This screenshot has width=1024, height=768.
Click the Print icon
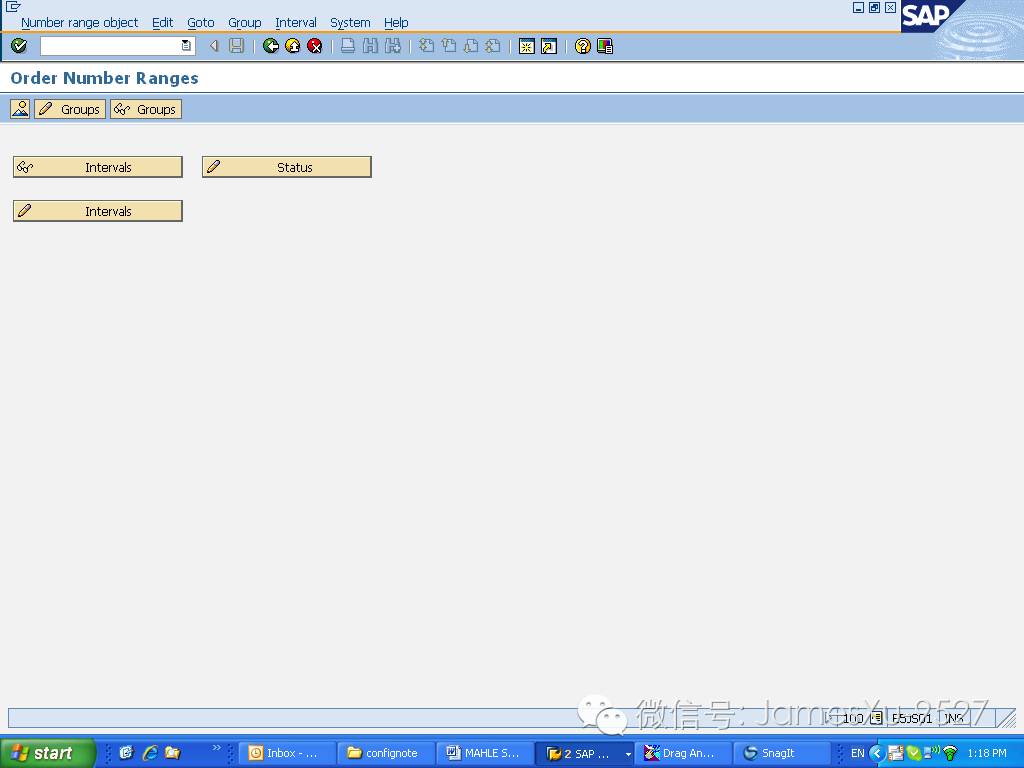click(348, 46)
